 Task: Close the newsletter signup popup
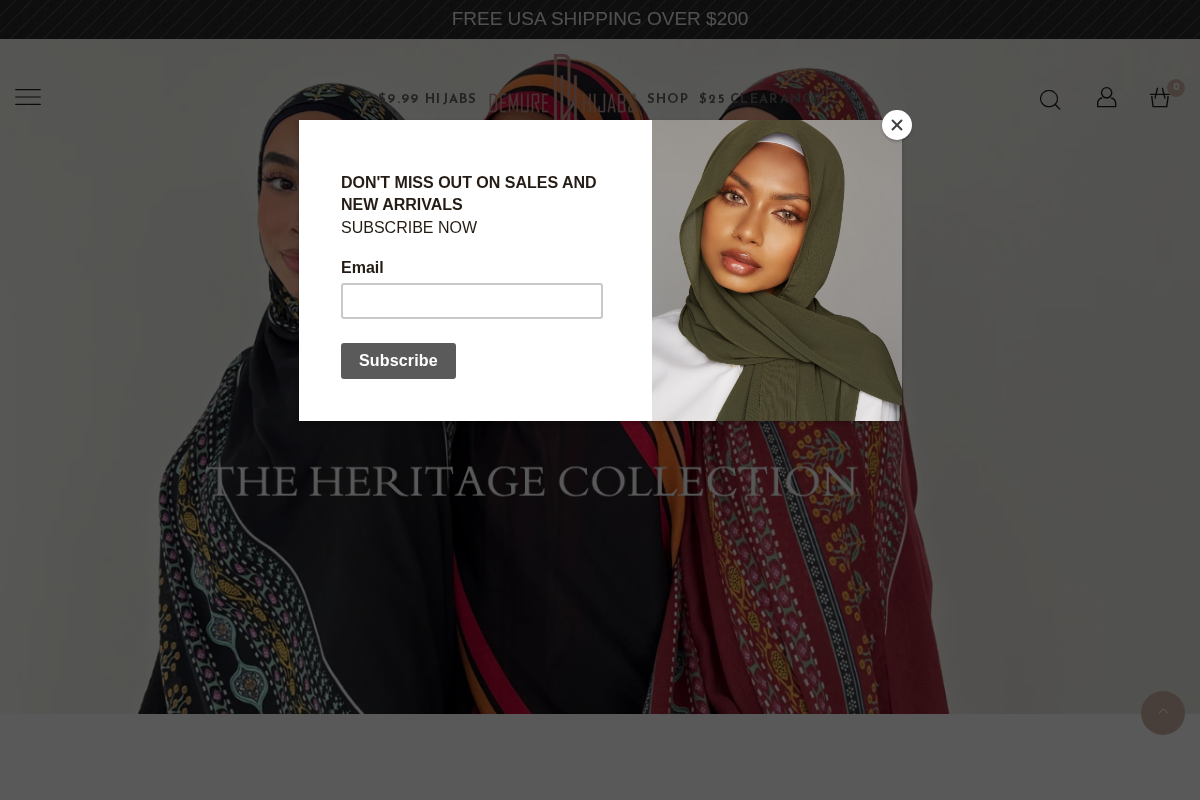[896, 125]
